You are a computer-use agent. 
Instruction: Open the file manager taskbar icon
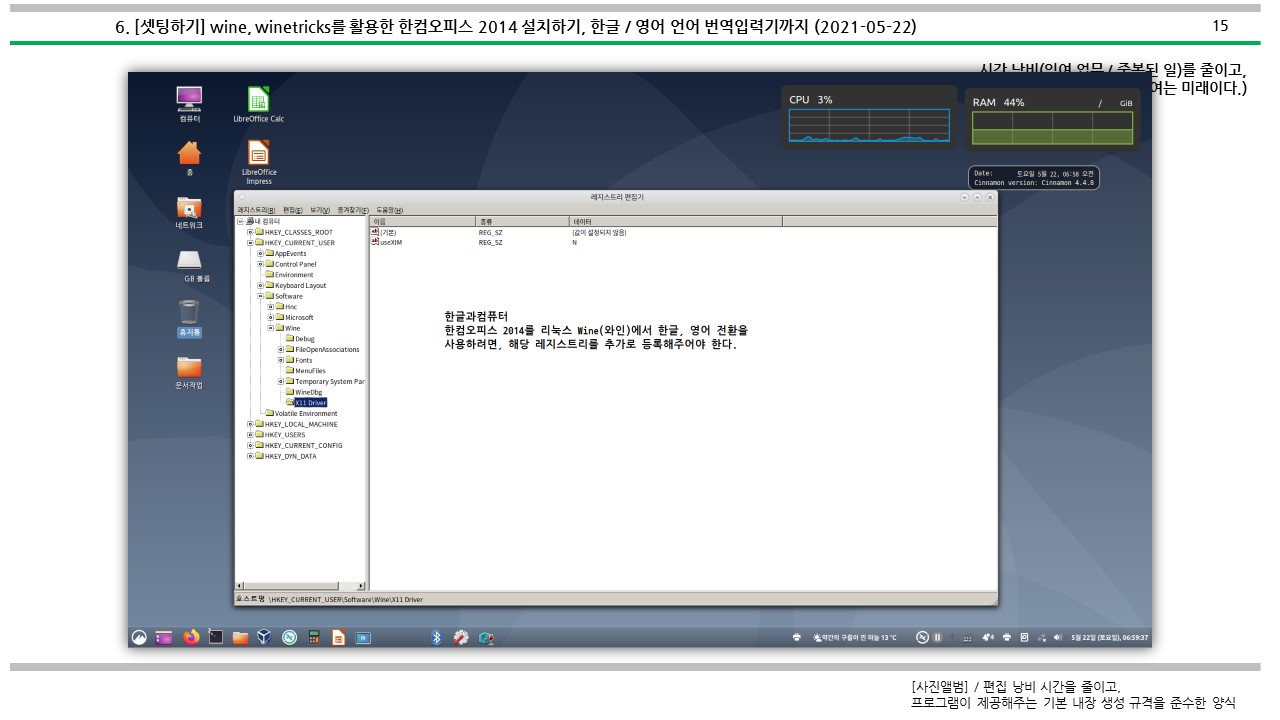(x=240, y=637)
